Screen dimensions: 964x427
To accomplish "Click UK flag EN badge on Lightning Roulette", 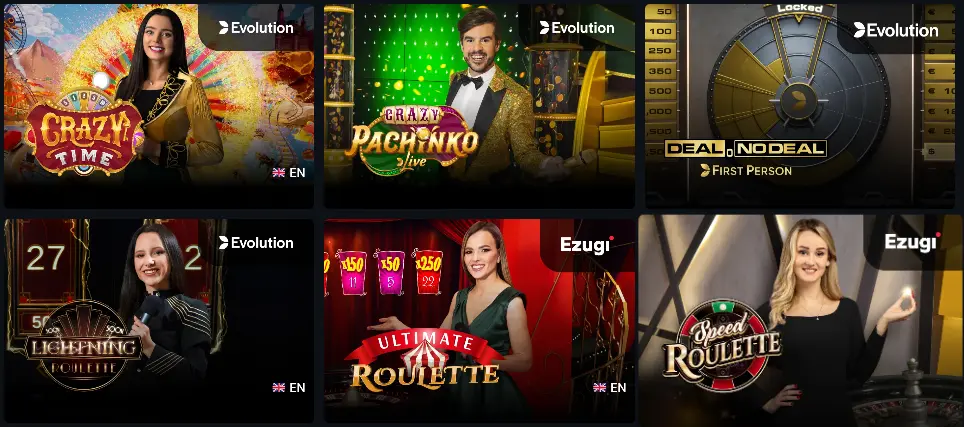I will (289, 388).
